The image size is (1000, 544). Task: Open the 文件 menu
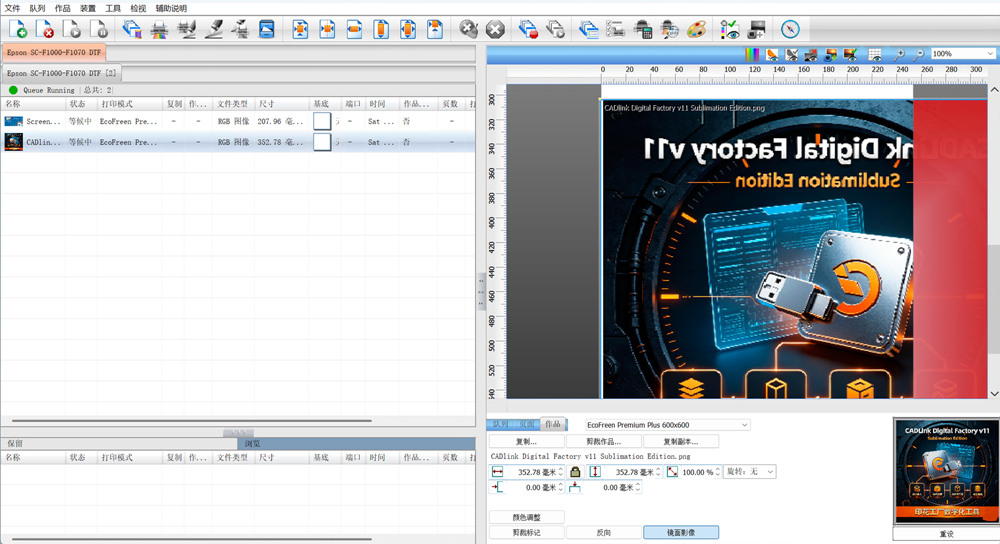12,8
